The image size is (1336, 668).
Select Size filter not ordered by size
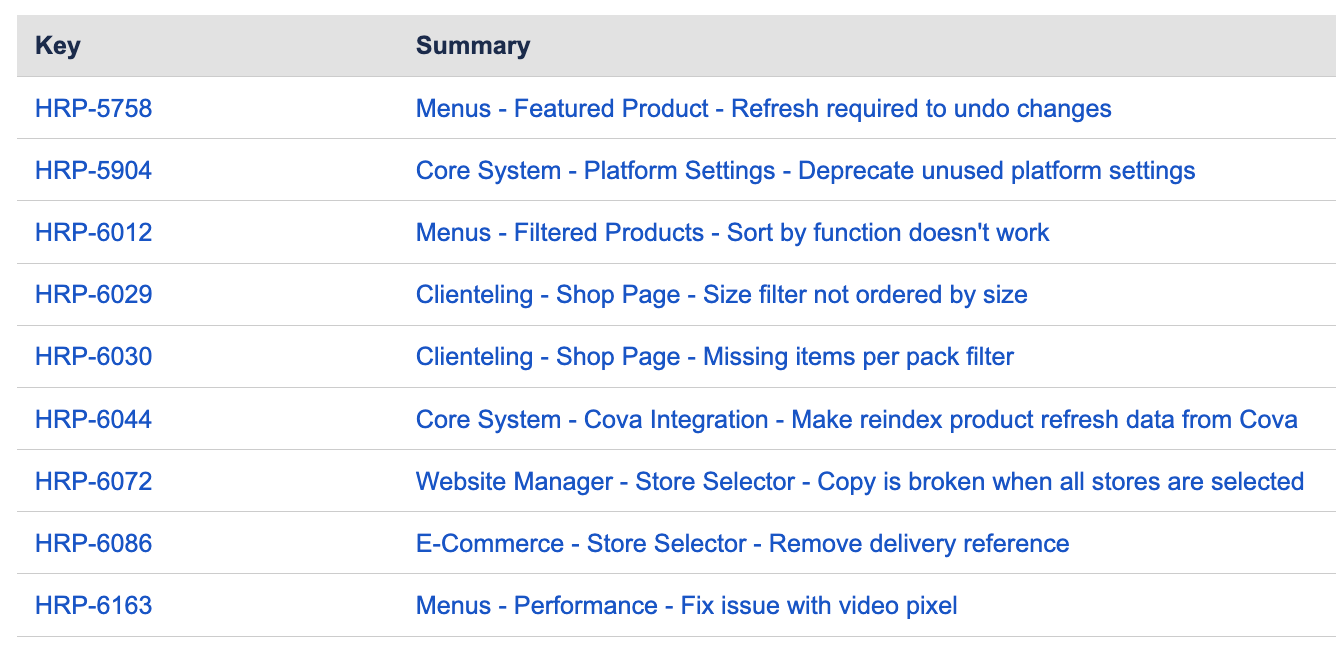721,295
